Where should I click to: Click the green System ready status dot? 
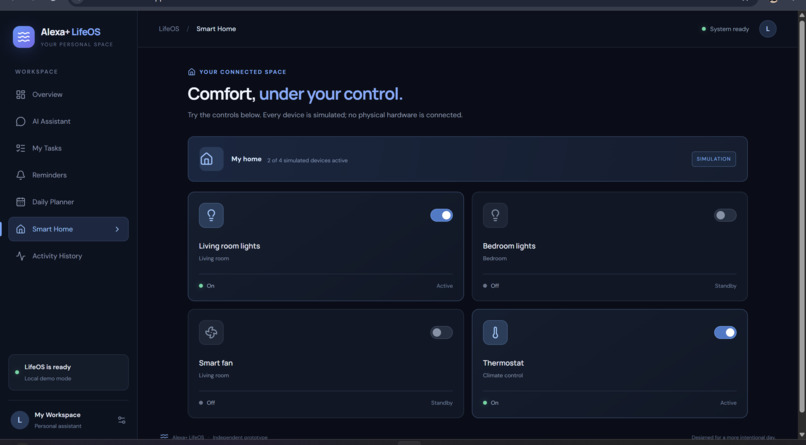pos(704,29)
